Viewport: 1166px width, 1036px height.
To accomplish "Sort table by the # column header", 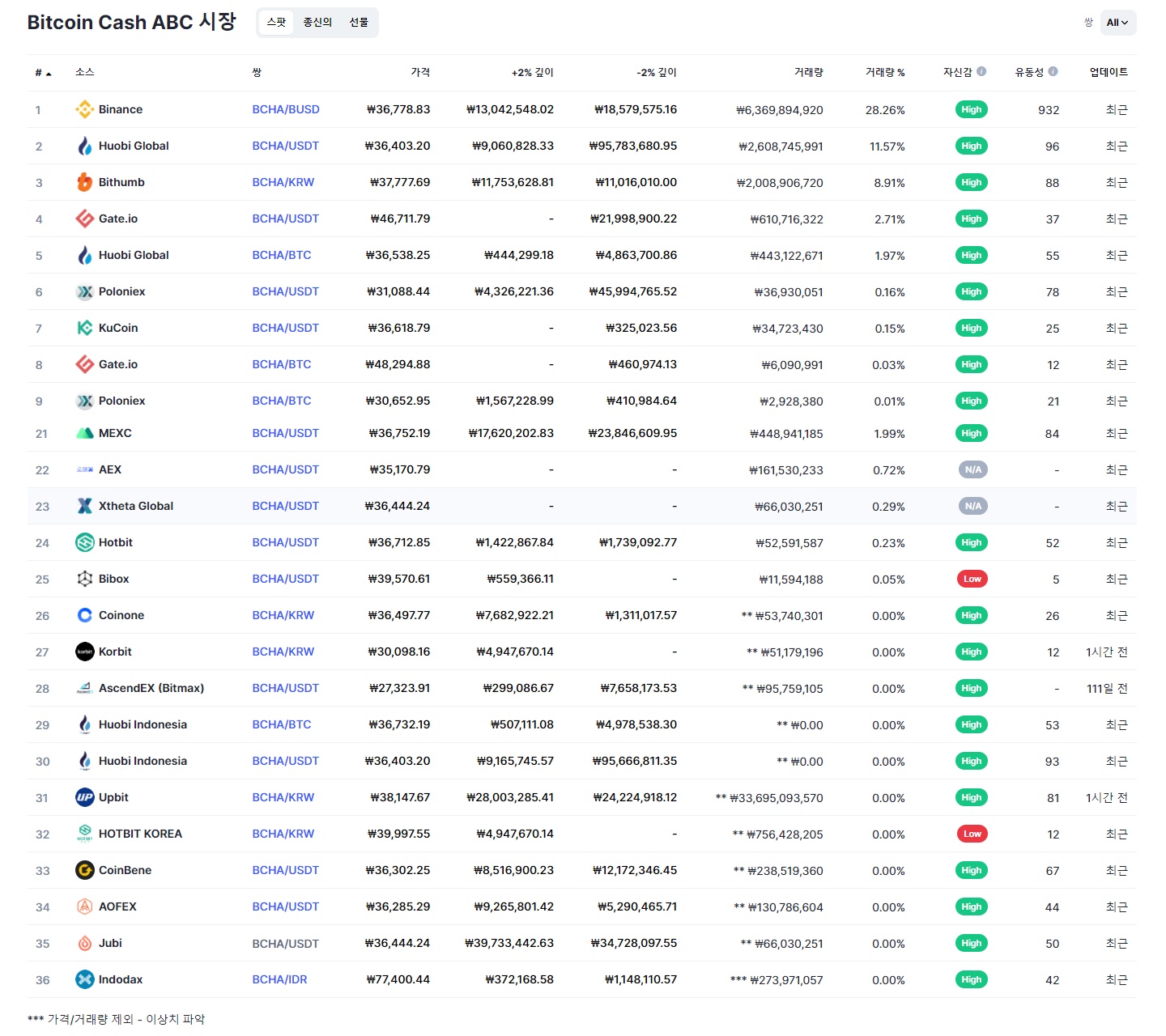I will tap(43, 73).
